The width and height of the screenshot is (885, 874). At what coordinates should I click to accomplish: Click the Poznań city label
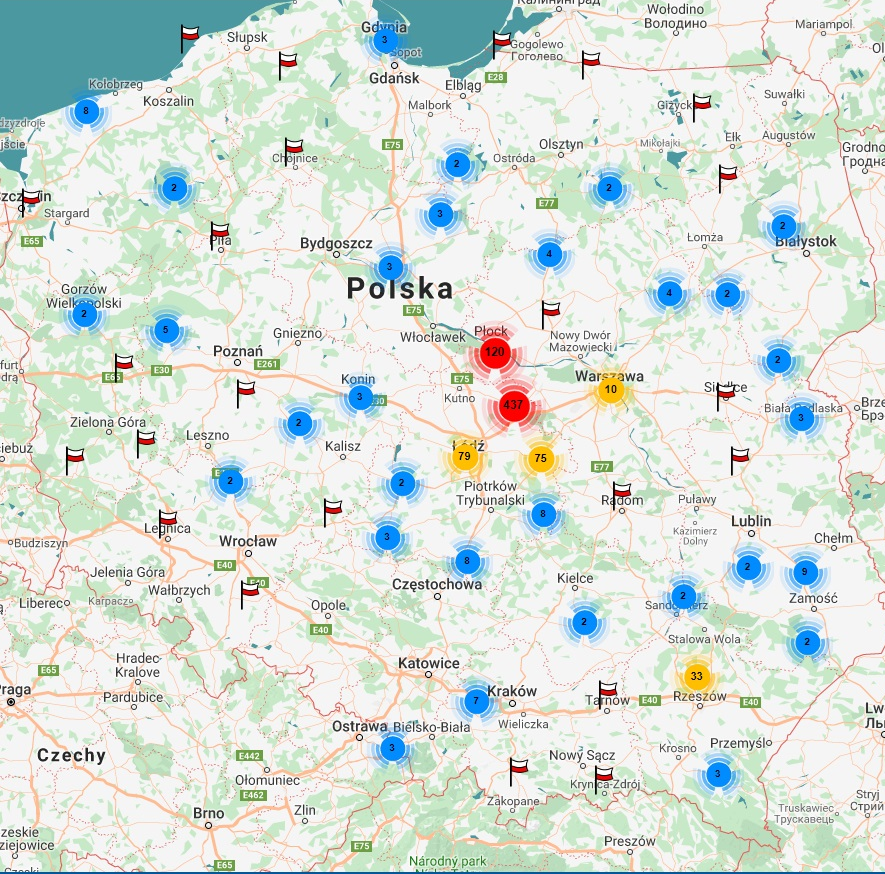click(238, 351)
